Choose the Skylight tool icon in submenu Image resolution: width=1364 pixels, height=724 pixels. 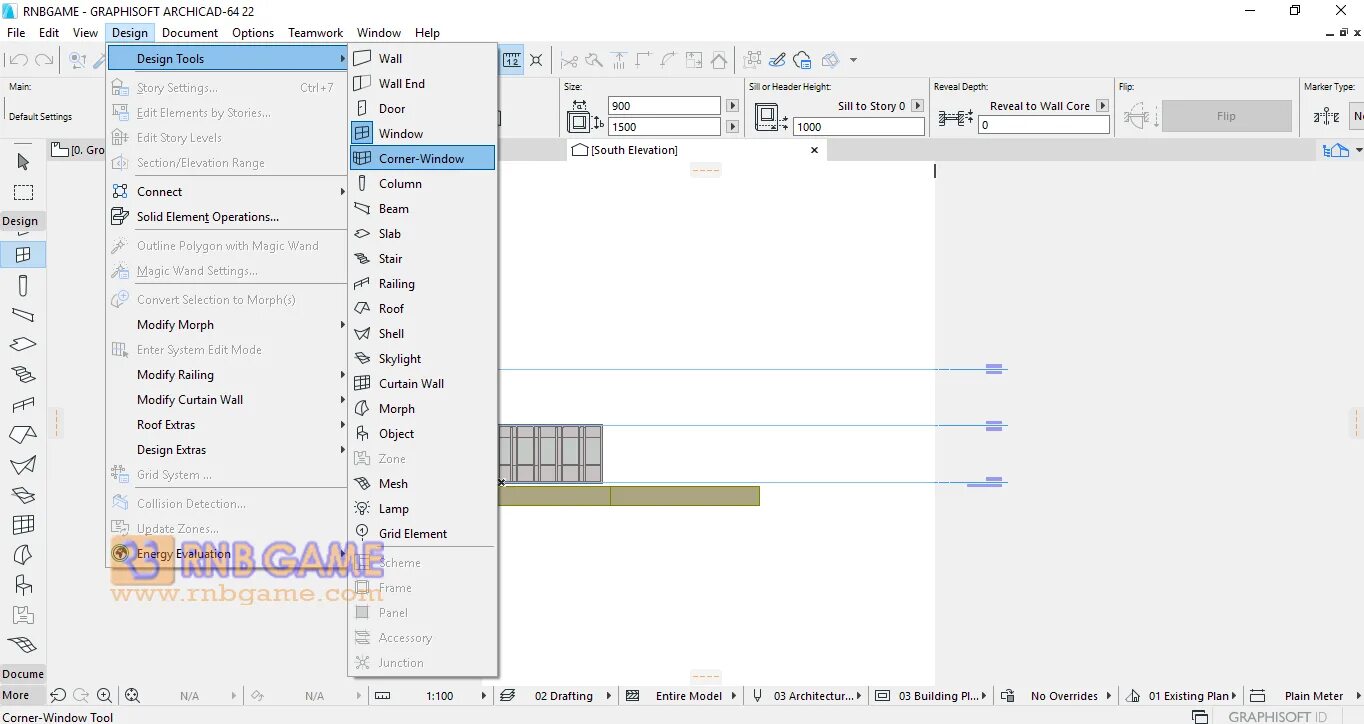click(x=362, y=358)
